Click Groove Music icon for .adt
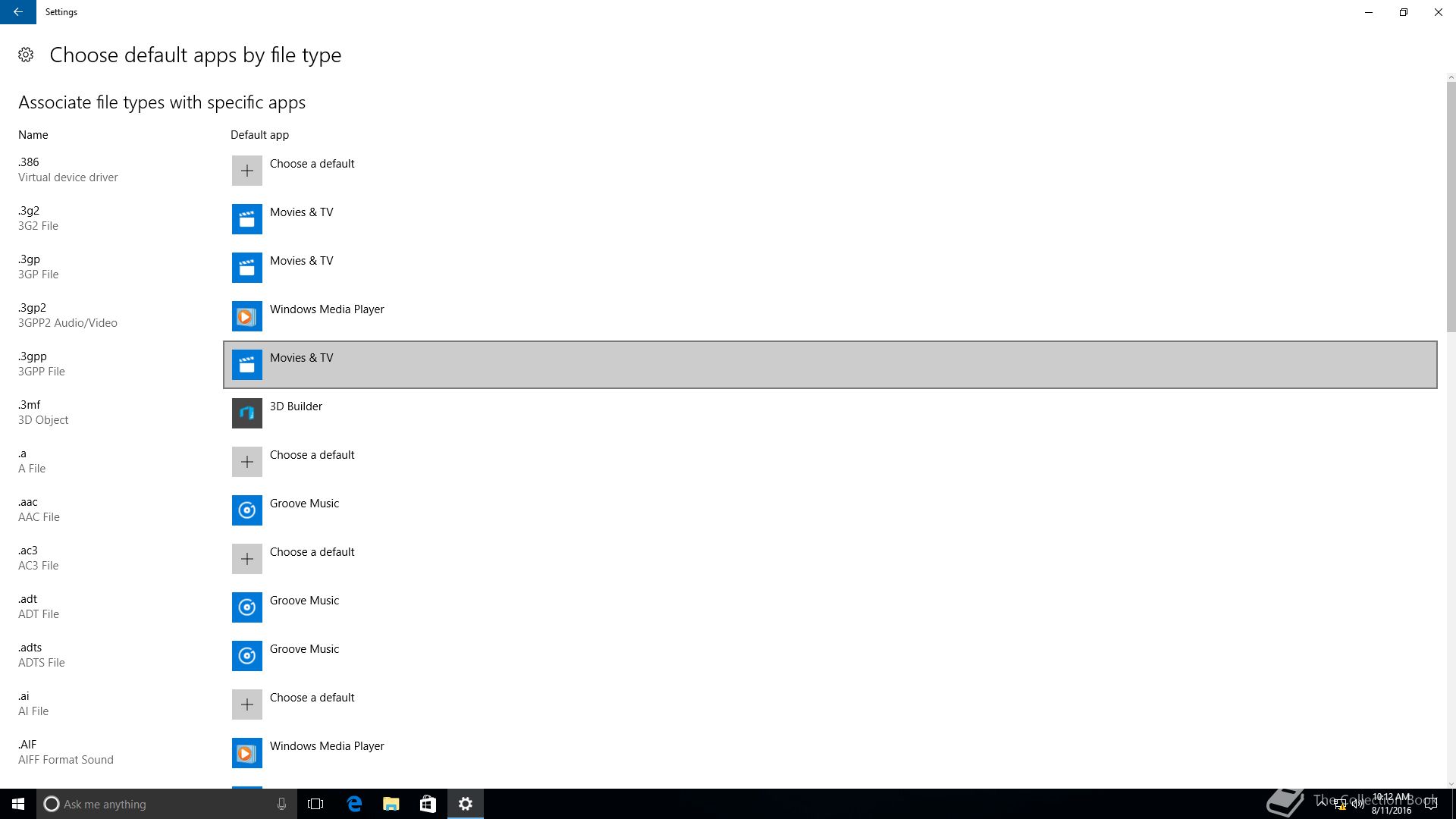Screen dimensions: 1456x819 247,607
